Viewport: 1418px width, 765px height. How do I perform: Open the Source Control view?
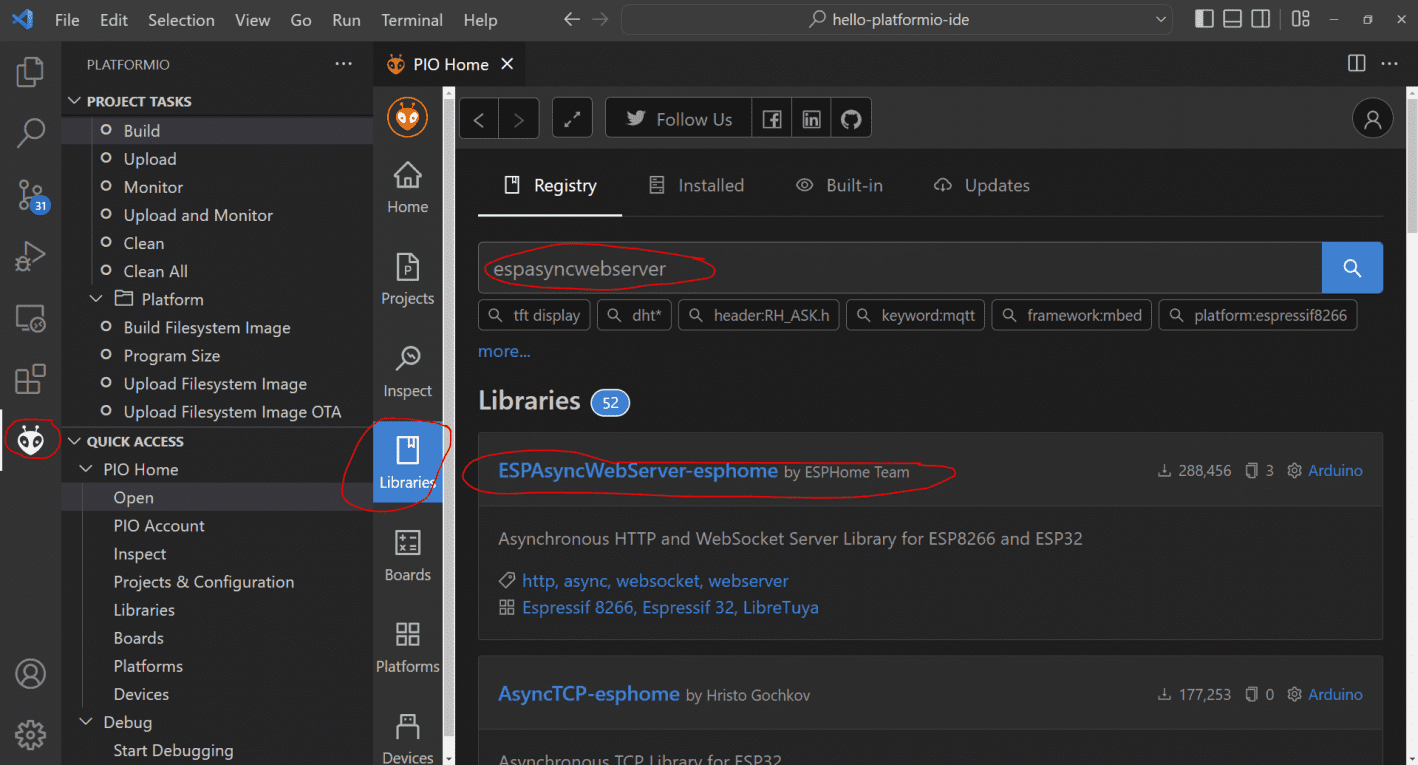click(30, 194)
